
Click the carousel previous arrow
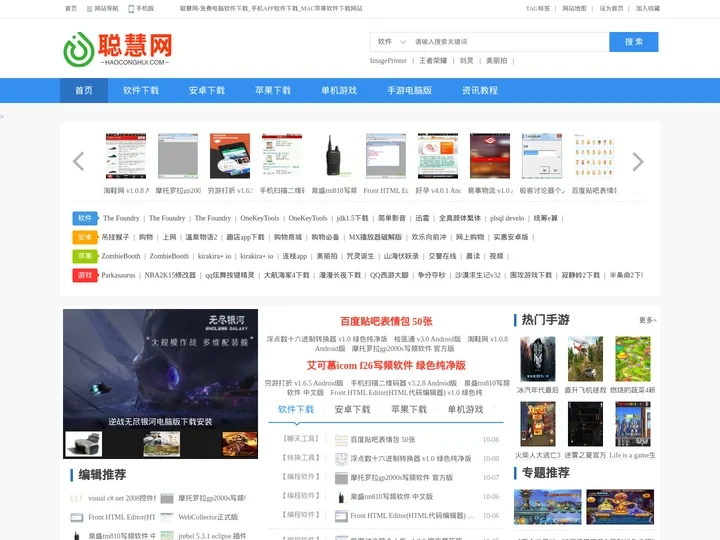[79, 161]
